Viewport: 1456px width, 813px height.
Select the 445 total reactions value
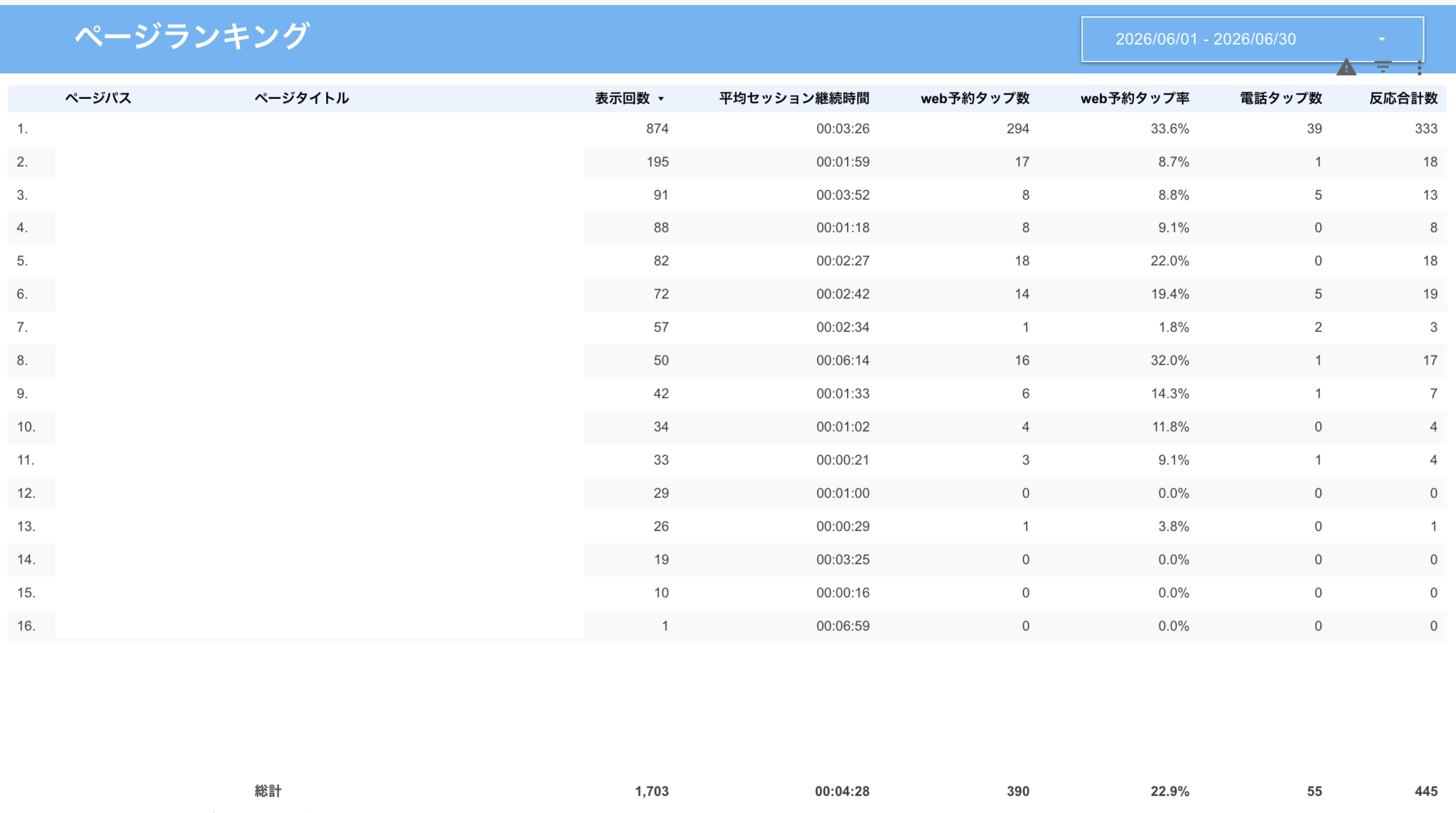click(x=1426, y=791)
